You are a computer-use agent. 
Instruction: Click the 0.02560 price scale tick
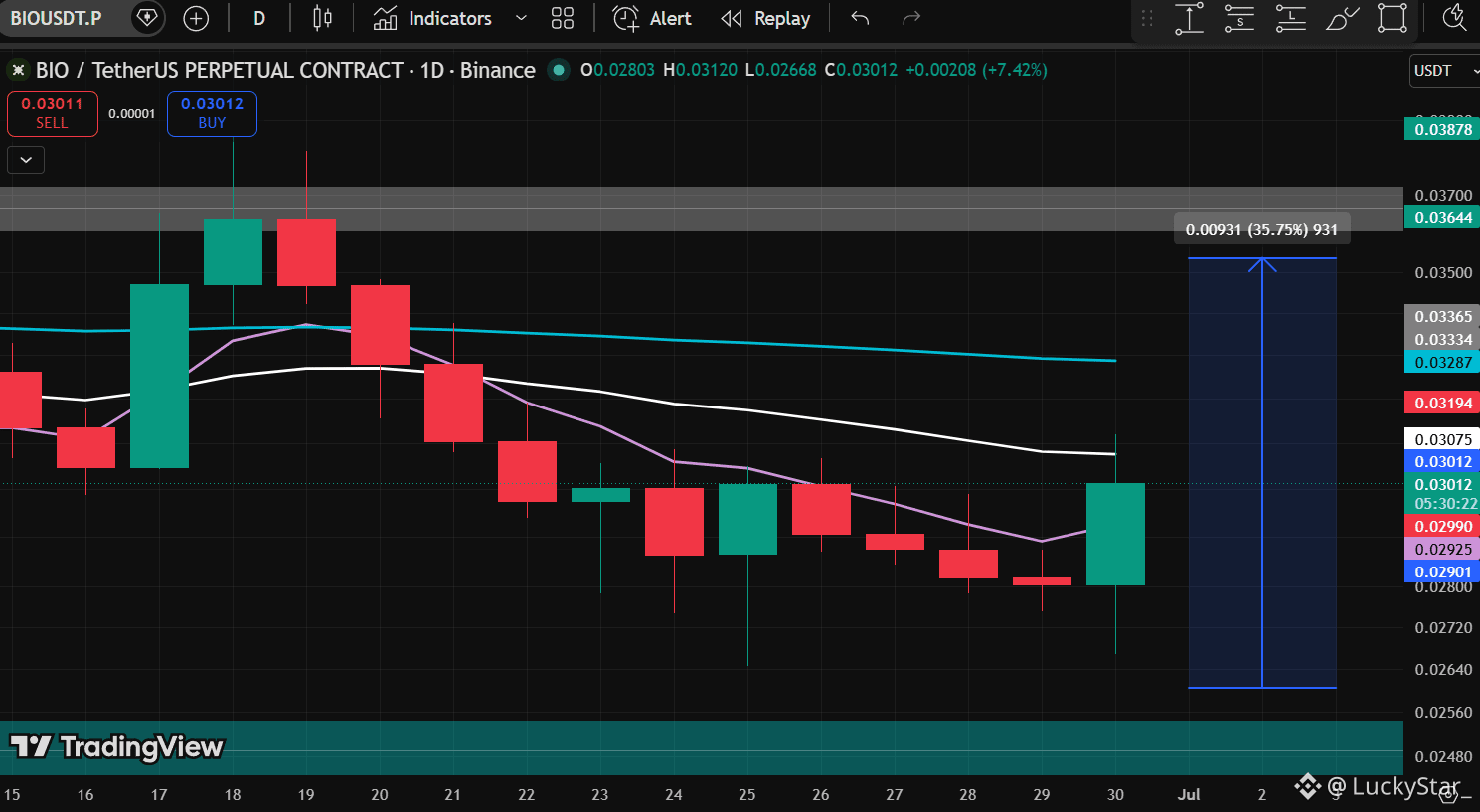1443,713
